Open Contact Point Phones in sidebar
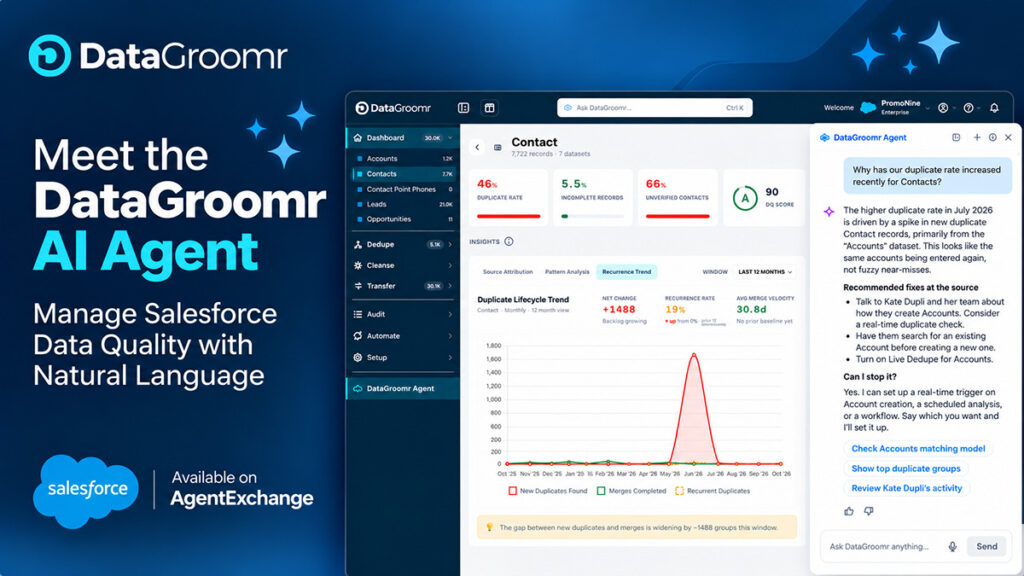Viewport: 1024px width, 576px height. (404, 189)
